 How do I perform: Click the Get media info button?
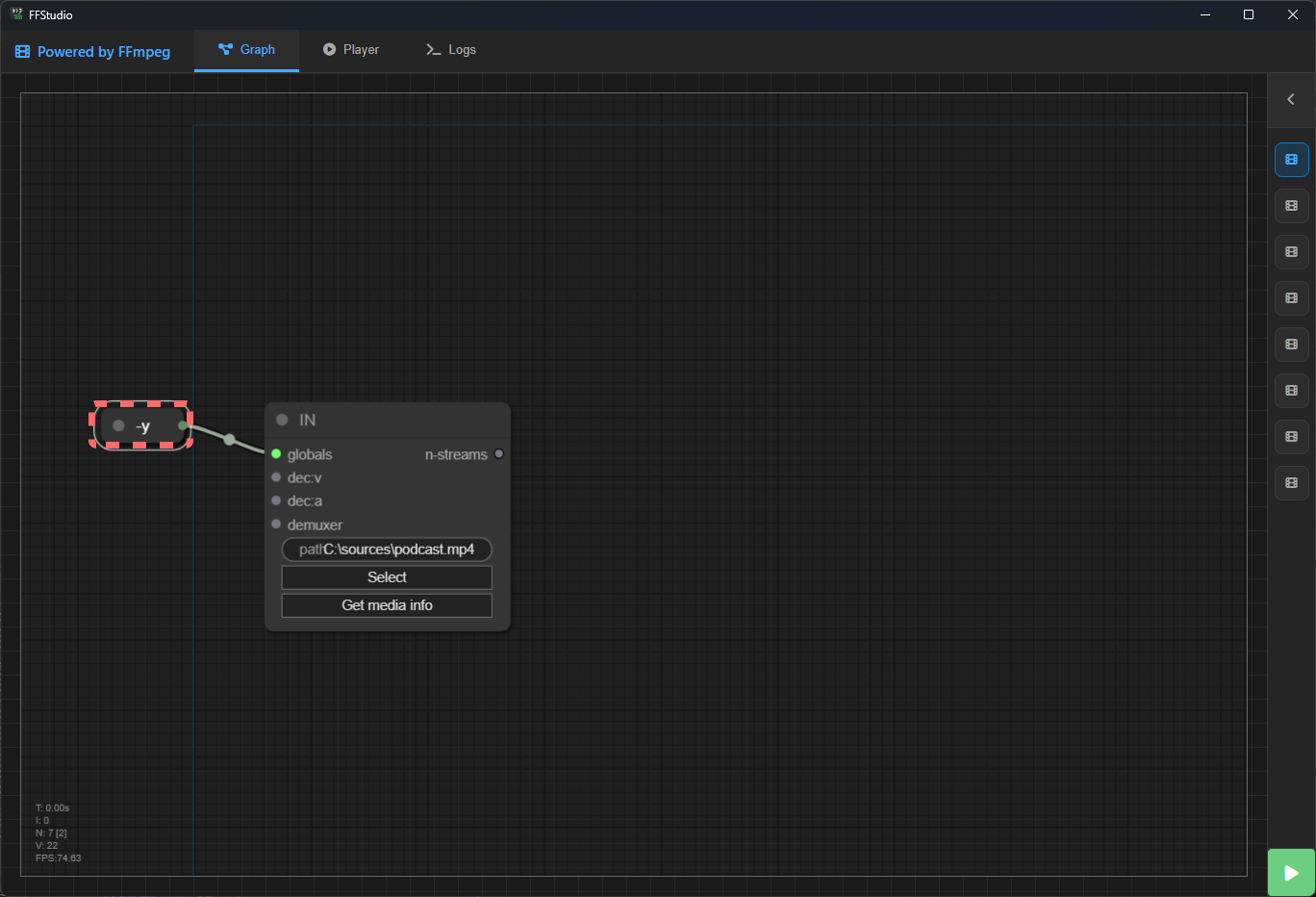387,605
